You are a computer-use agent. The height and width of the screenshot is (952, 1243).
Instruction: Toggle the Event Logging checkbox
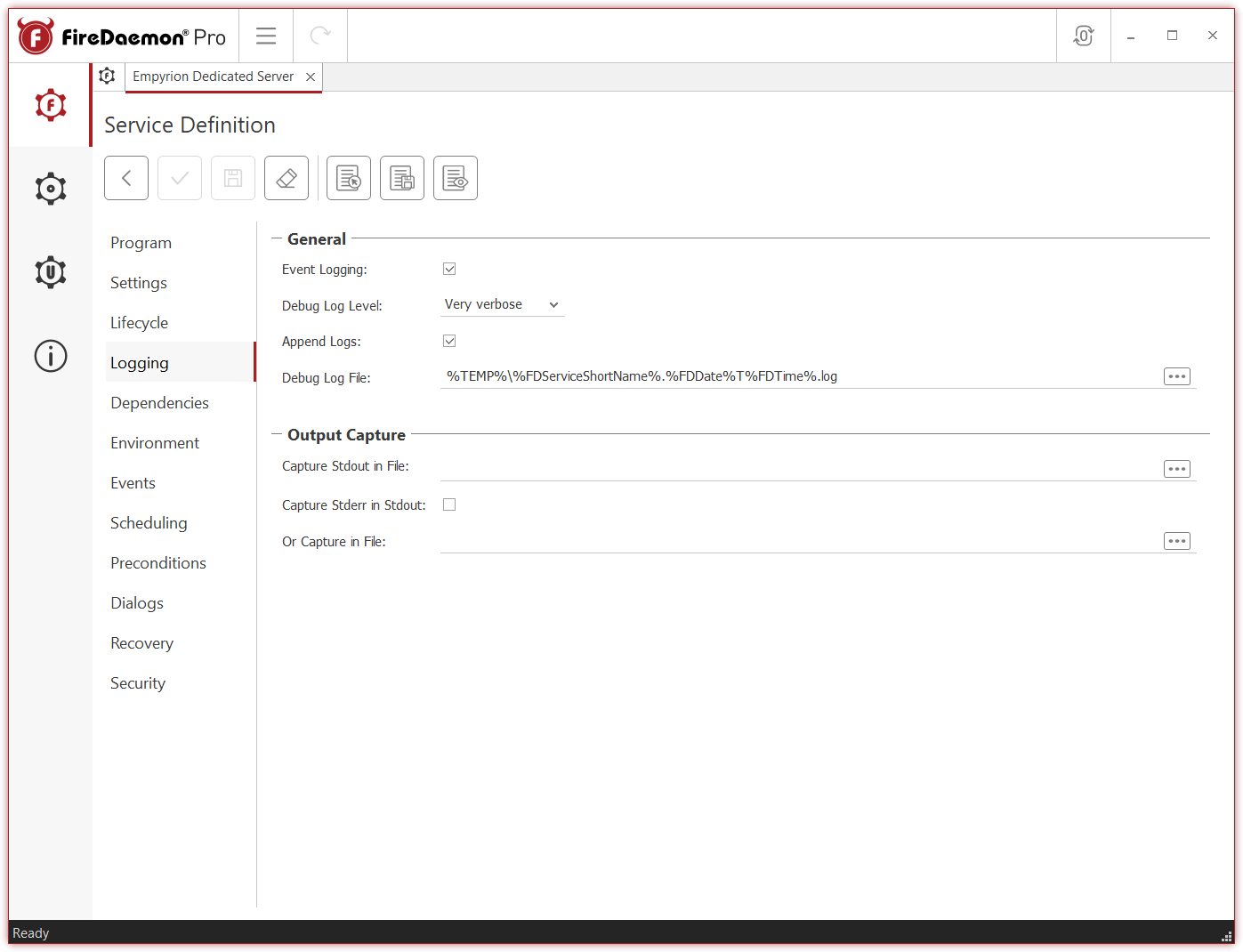449,268
